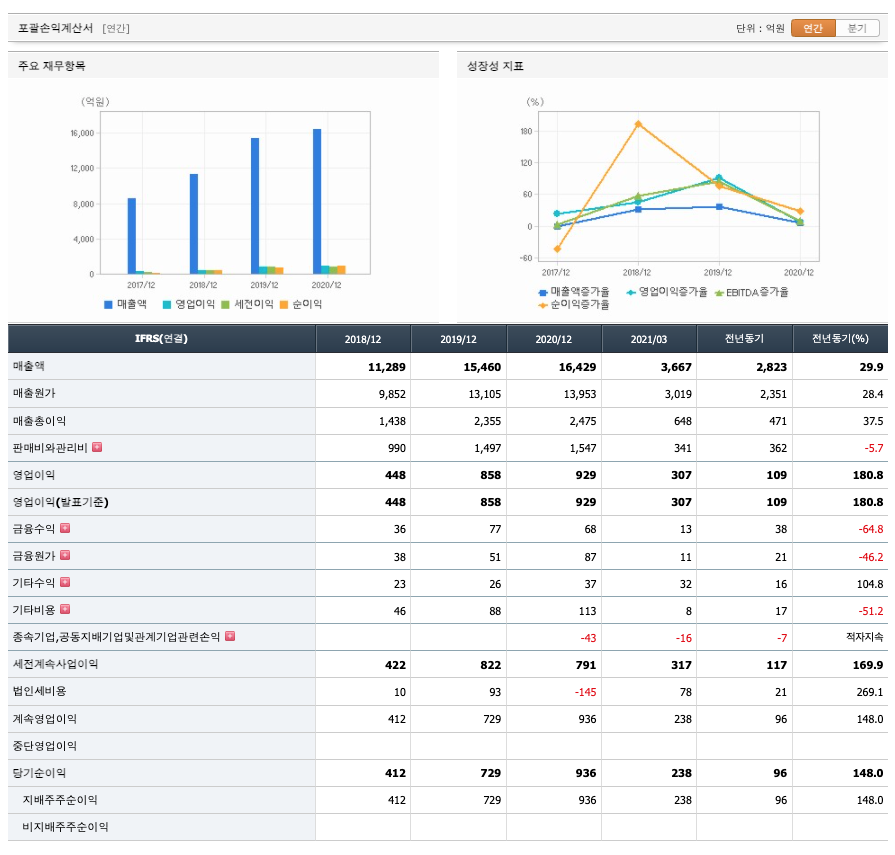Viewport: 895px width, 855px height.
Task: Click the 포괄손익계산서 section title
Action: click(x=55, y=28)
